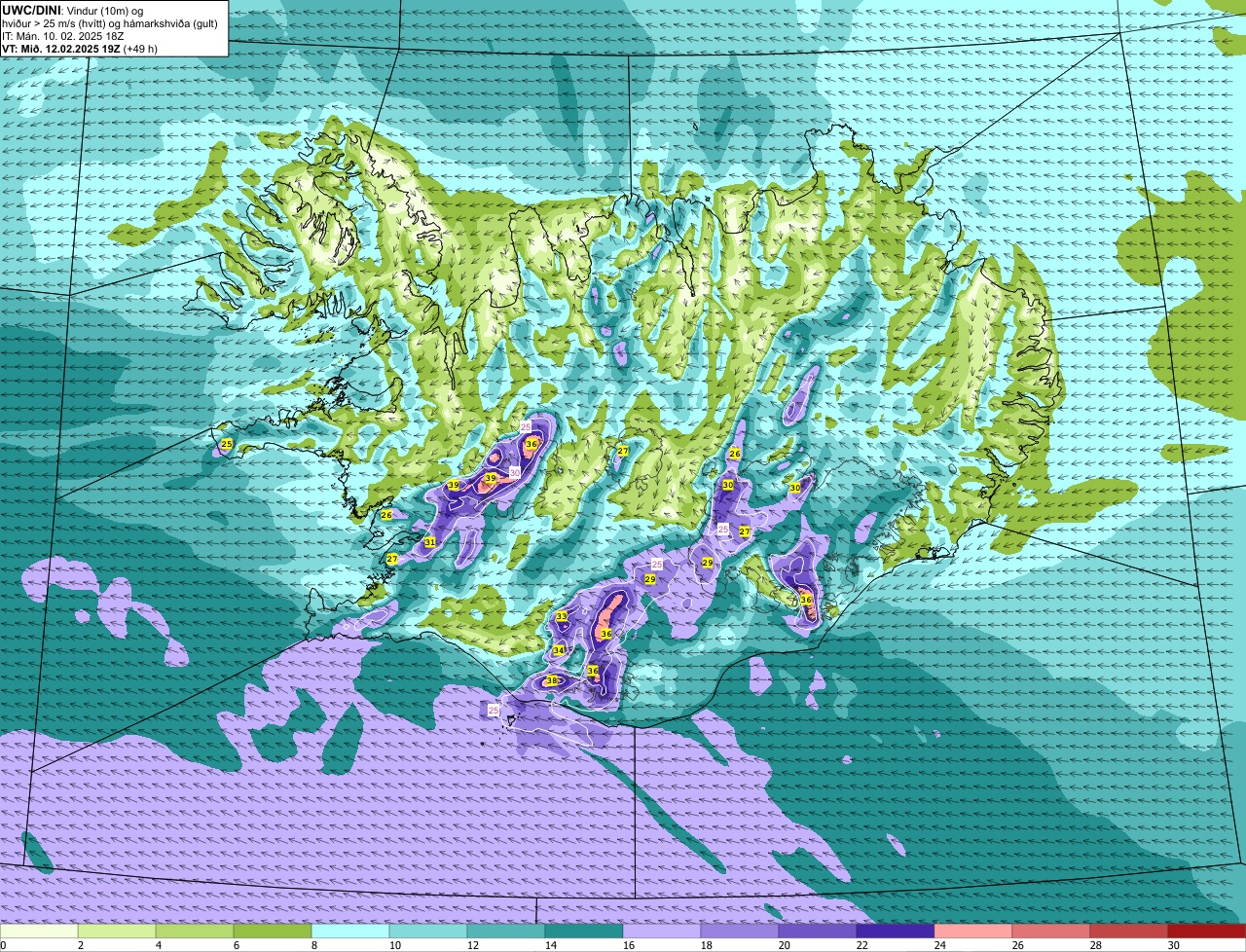Click the yellow gust label '31'
The height and width of the screenshot is (952, 1246).
(429, 542)
